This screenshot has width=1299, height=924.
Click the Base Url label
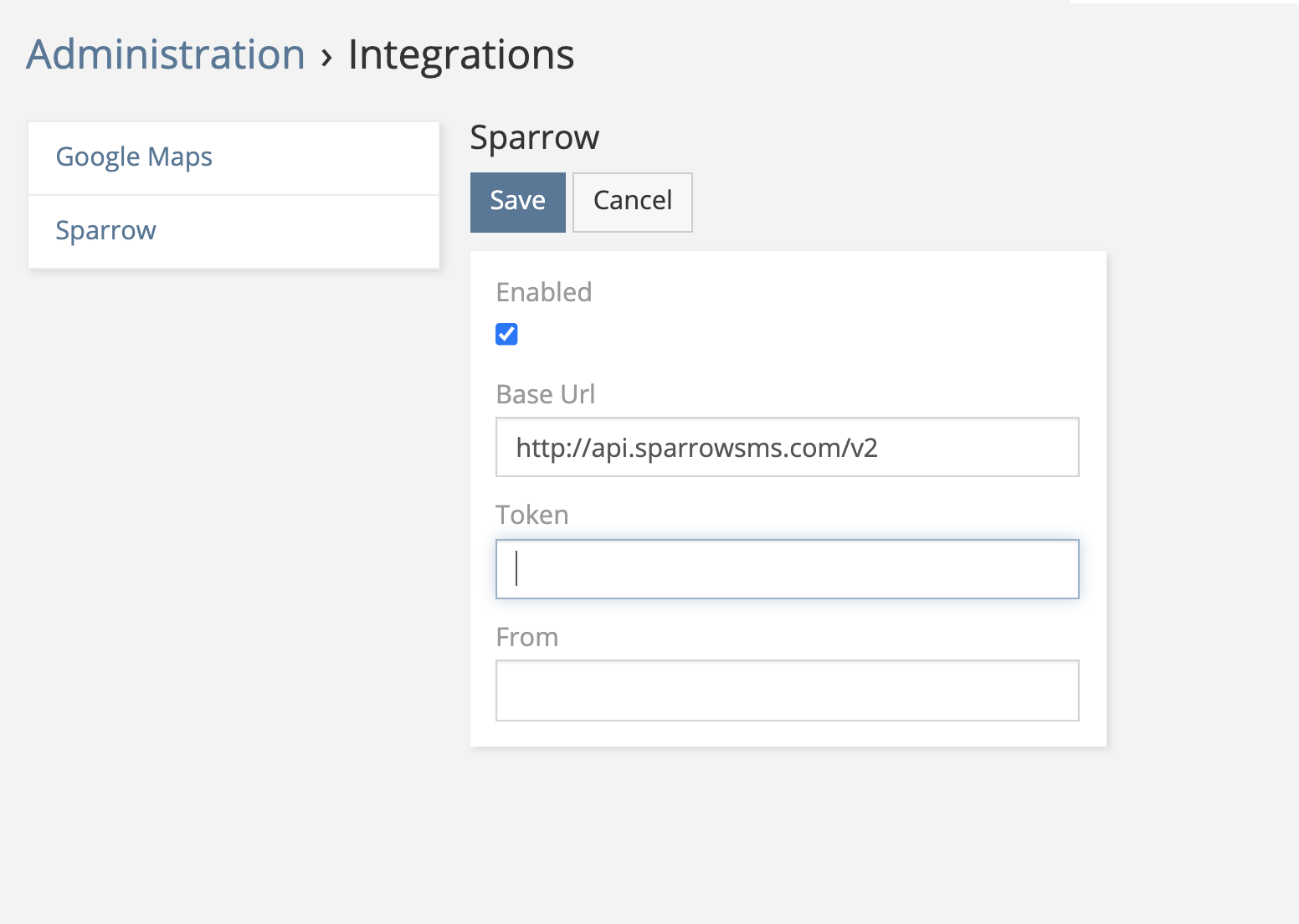(x=545, y=394)
